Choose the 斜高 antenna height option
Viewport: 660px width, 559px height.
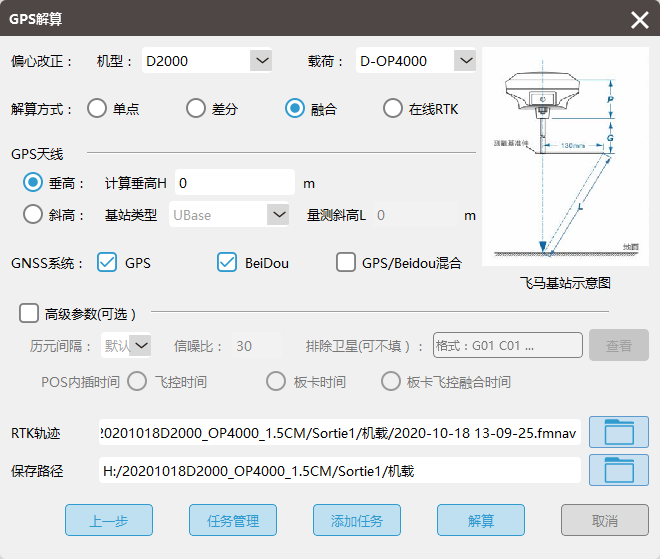33,214
